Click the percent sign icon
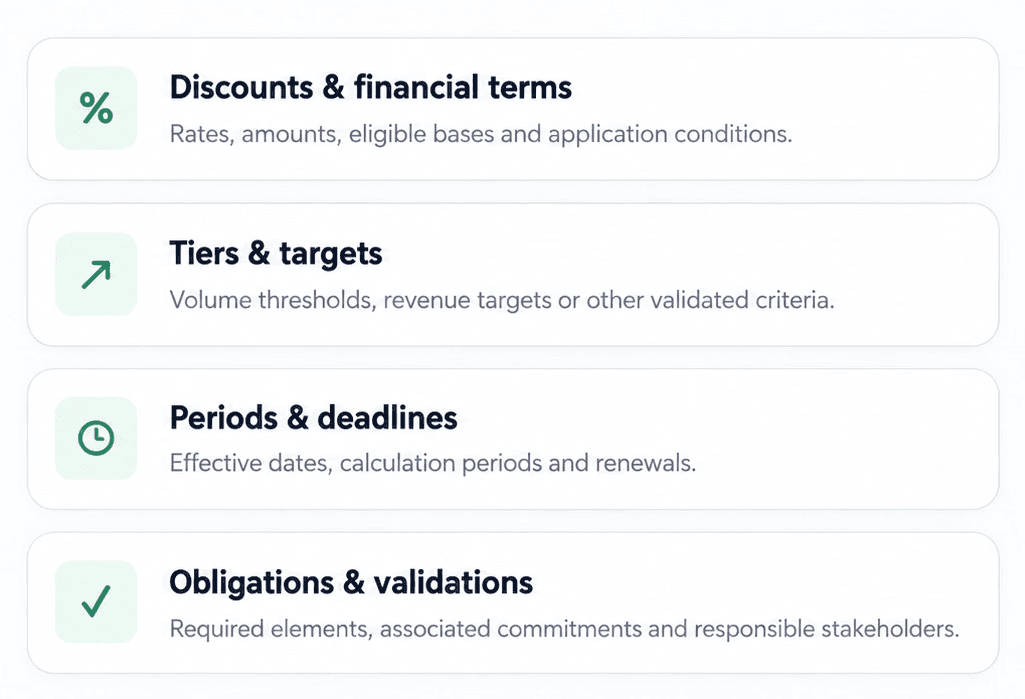Image resolution: width=1025 pixels, height=699 pixels. pos(96,108)
